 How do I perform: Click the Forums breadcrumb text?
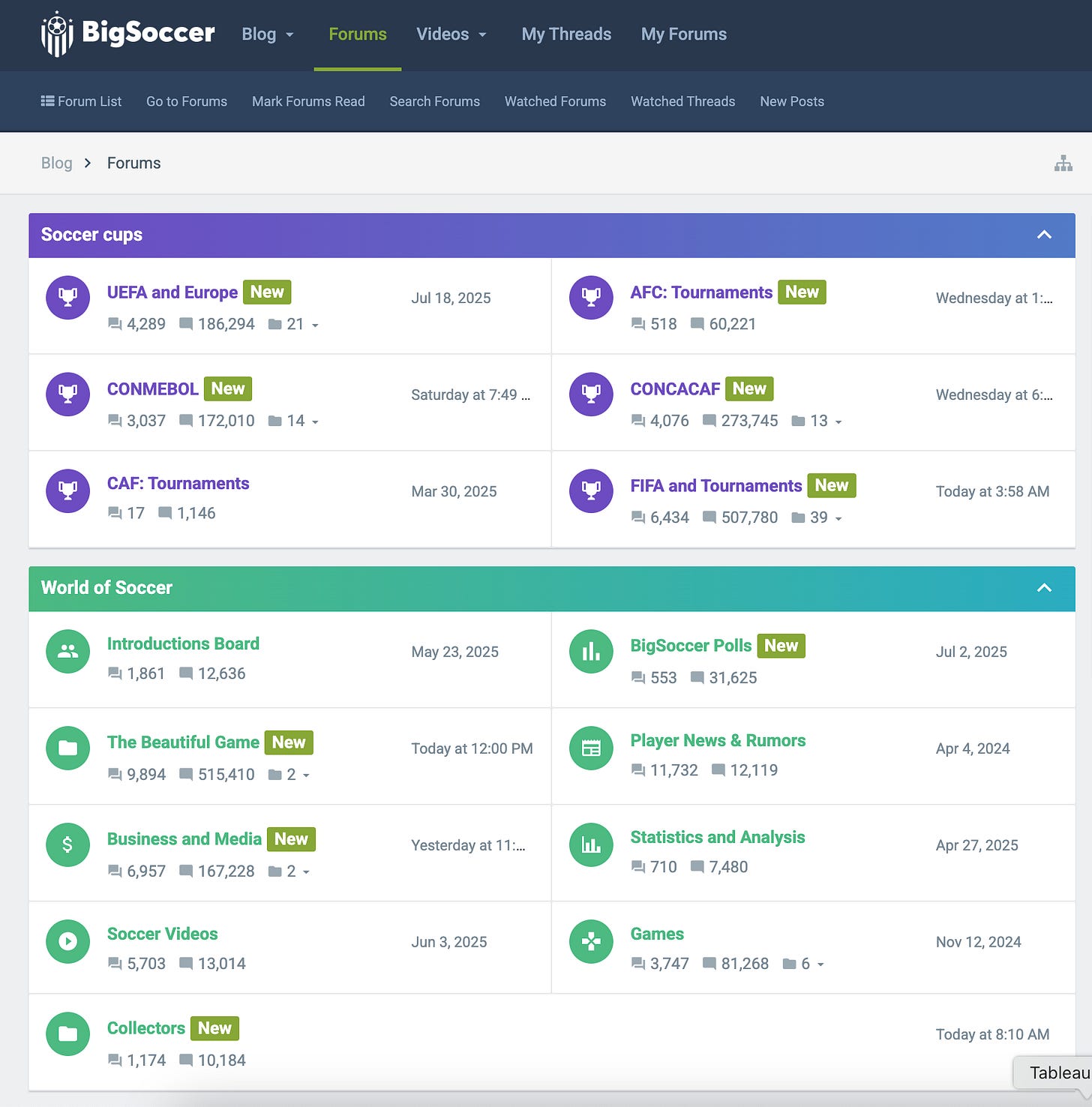click(133, 163)
